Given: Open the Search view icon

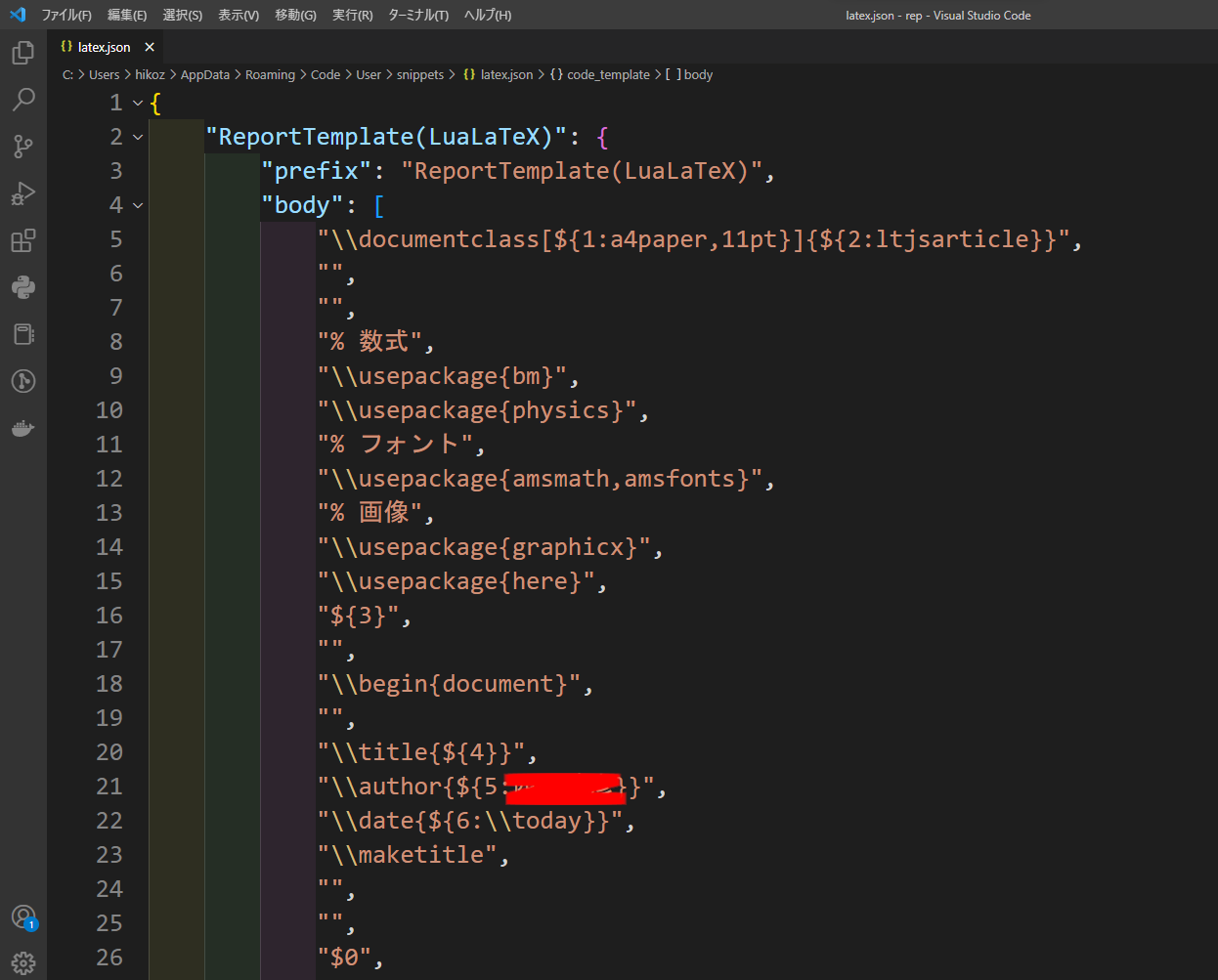Looking at the screenshot, I should tap(23, 100).
